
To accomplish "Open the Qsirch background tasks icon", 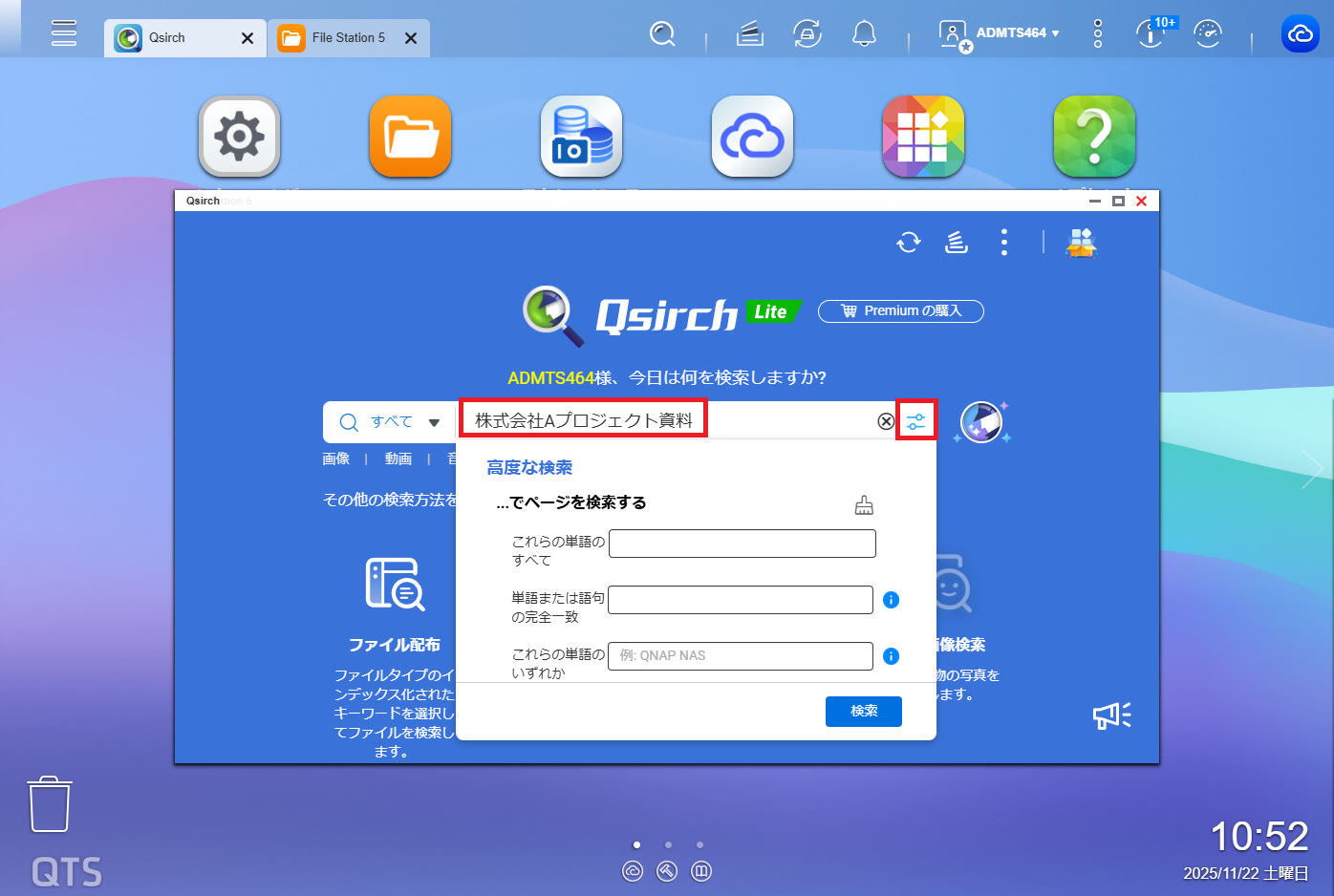I will coord(957,243).
